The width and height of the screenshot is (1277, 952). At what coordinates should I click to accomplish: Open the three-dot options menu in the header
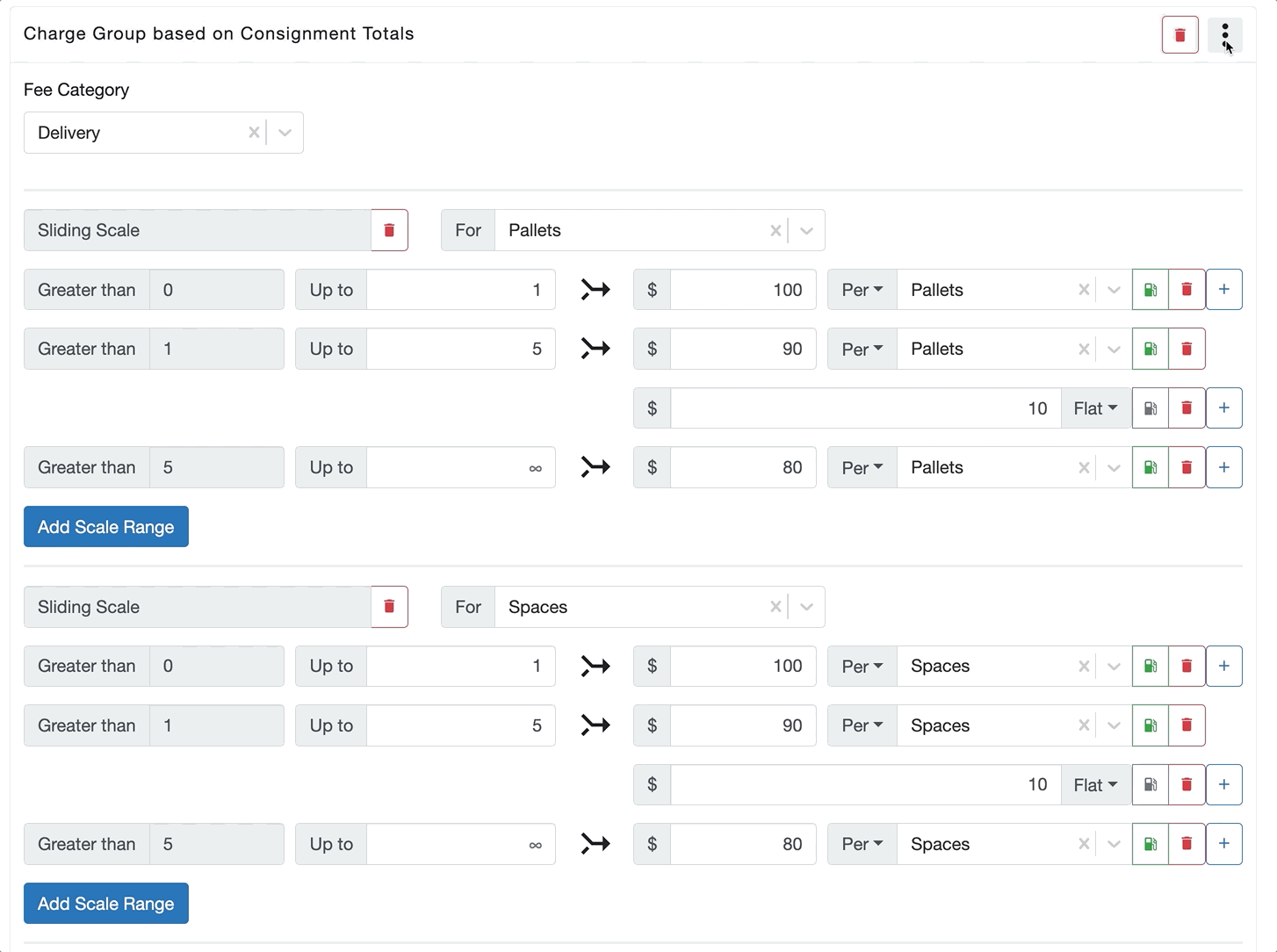click(1224, 35)
